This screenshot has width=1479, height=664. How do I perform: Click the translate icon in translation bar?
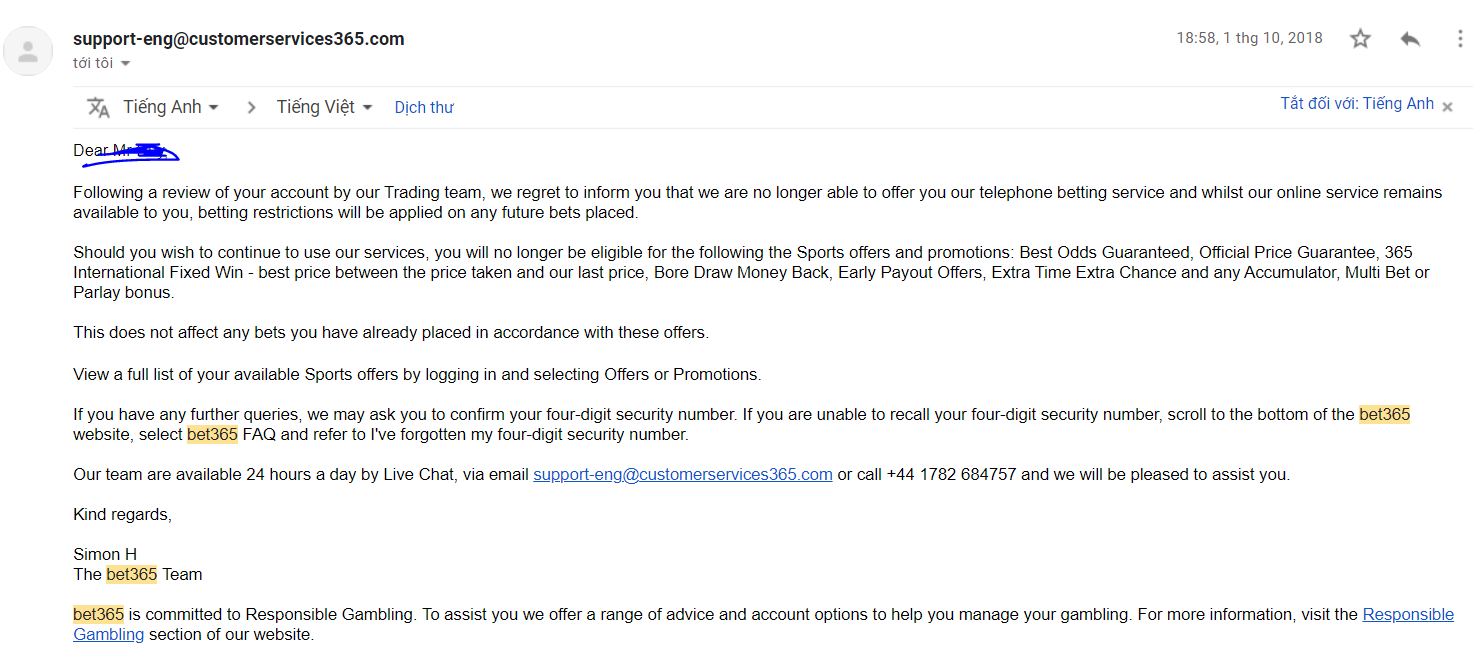(x=98, y=107)
